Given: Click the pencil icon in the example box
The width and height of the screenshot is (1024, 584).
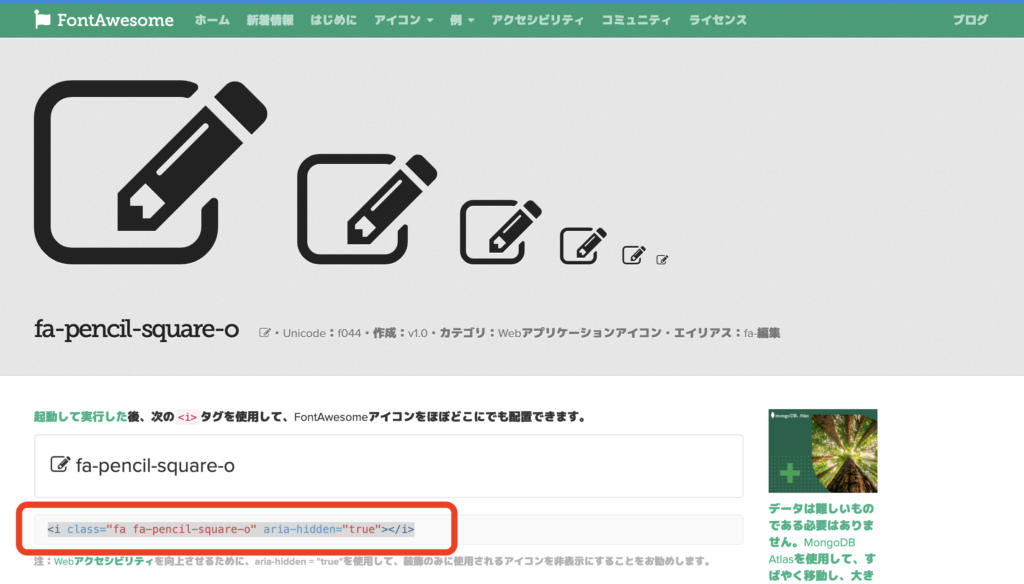Looking at the screenshot, I should point(60,464).
